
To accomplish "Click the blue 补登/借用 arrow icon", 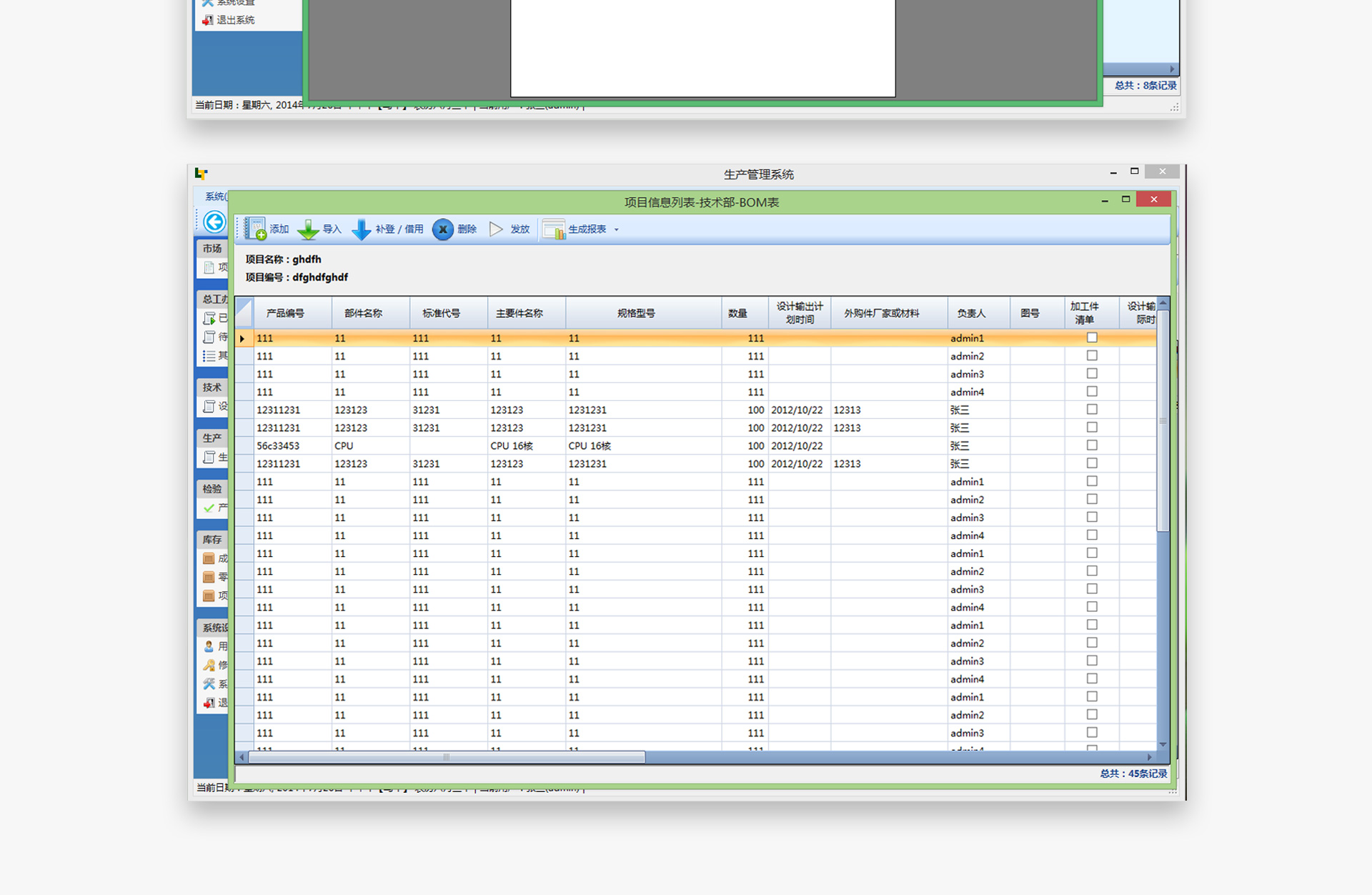I will pos(362,229).
